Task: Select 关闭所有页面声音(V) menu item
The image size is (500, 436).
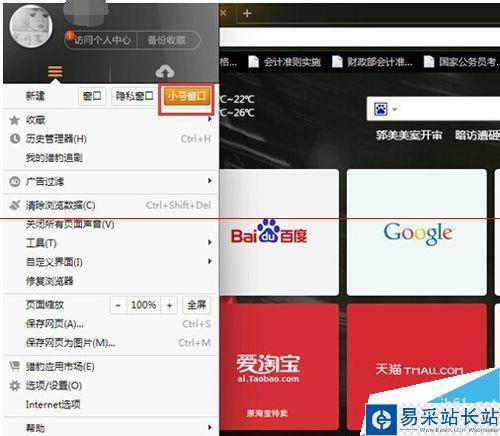Action: coord(110,224)
